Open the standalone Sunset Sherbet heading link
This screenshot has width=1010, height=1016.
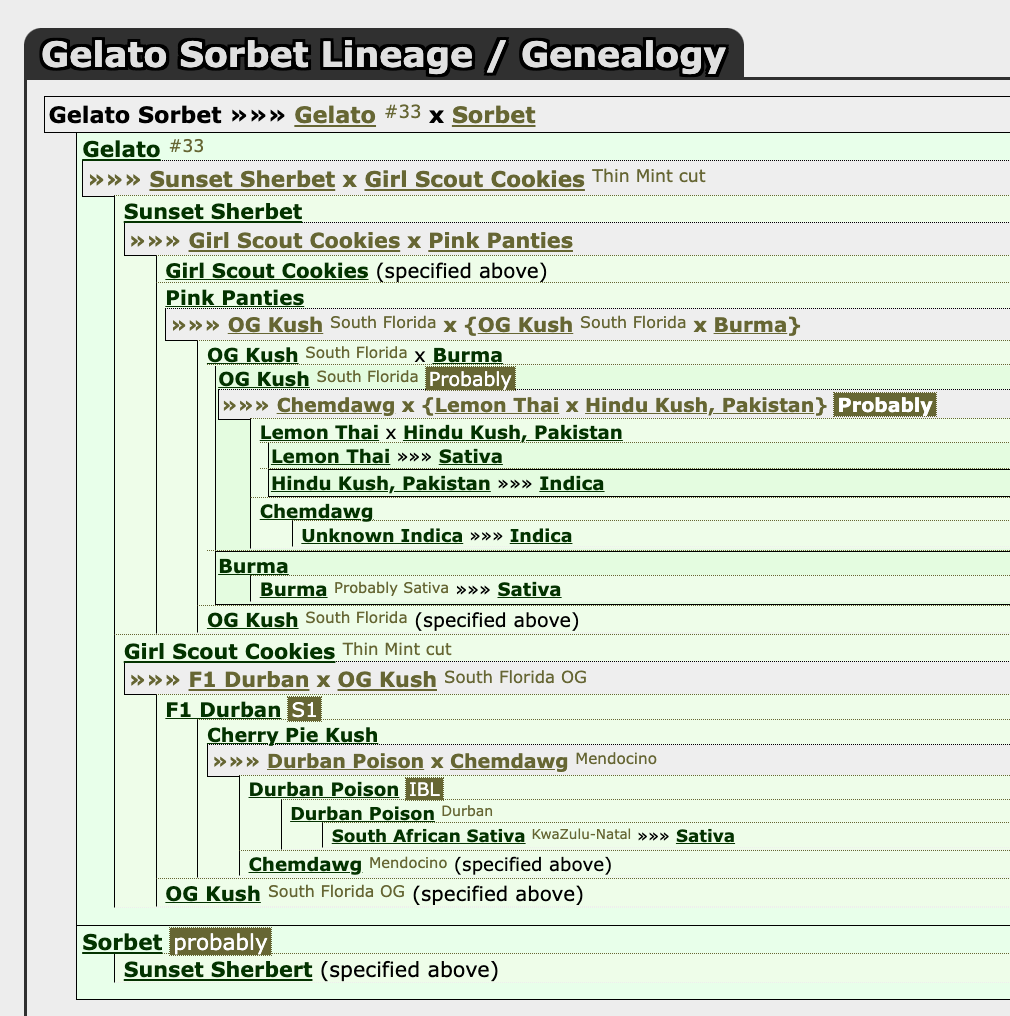[213, 211]
